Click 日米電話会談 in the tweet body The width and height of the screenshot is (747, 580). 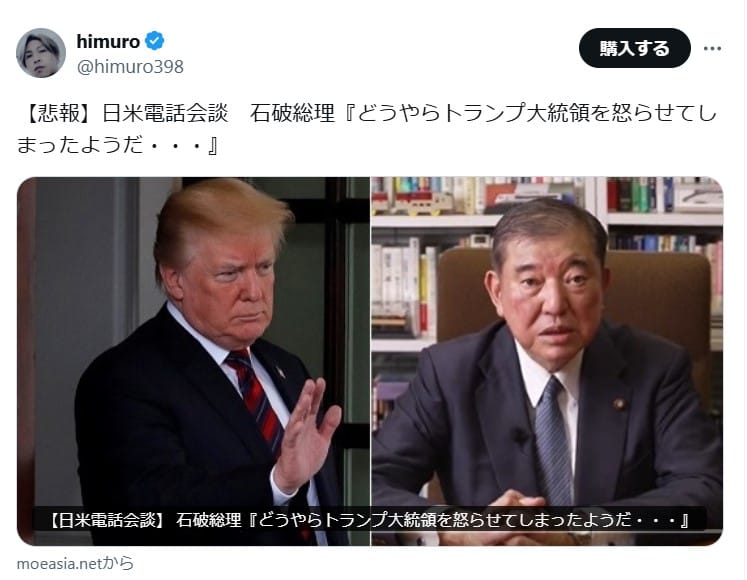[x=165, y=113]
